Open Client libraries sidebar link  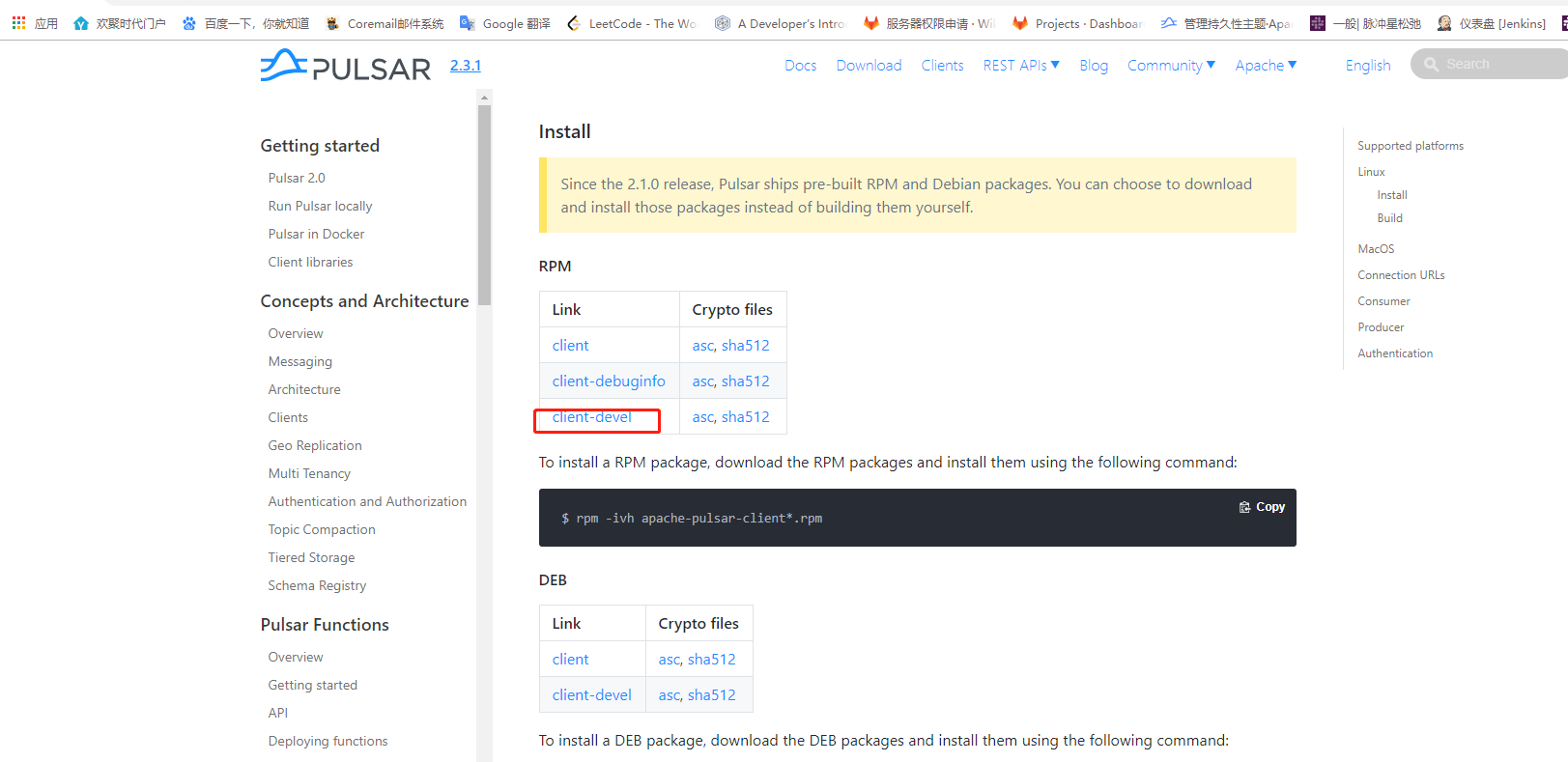click(x=310, y=262)
